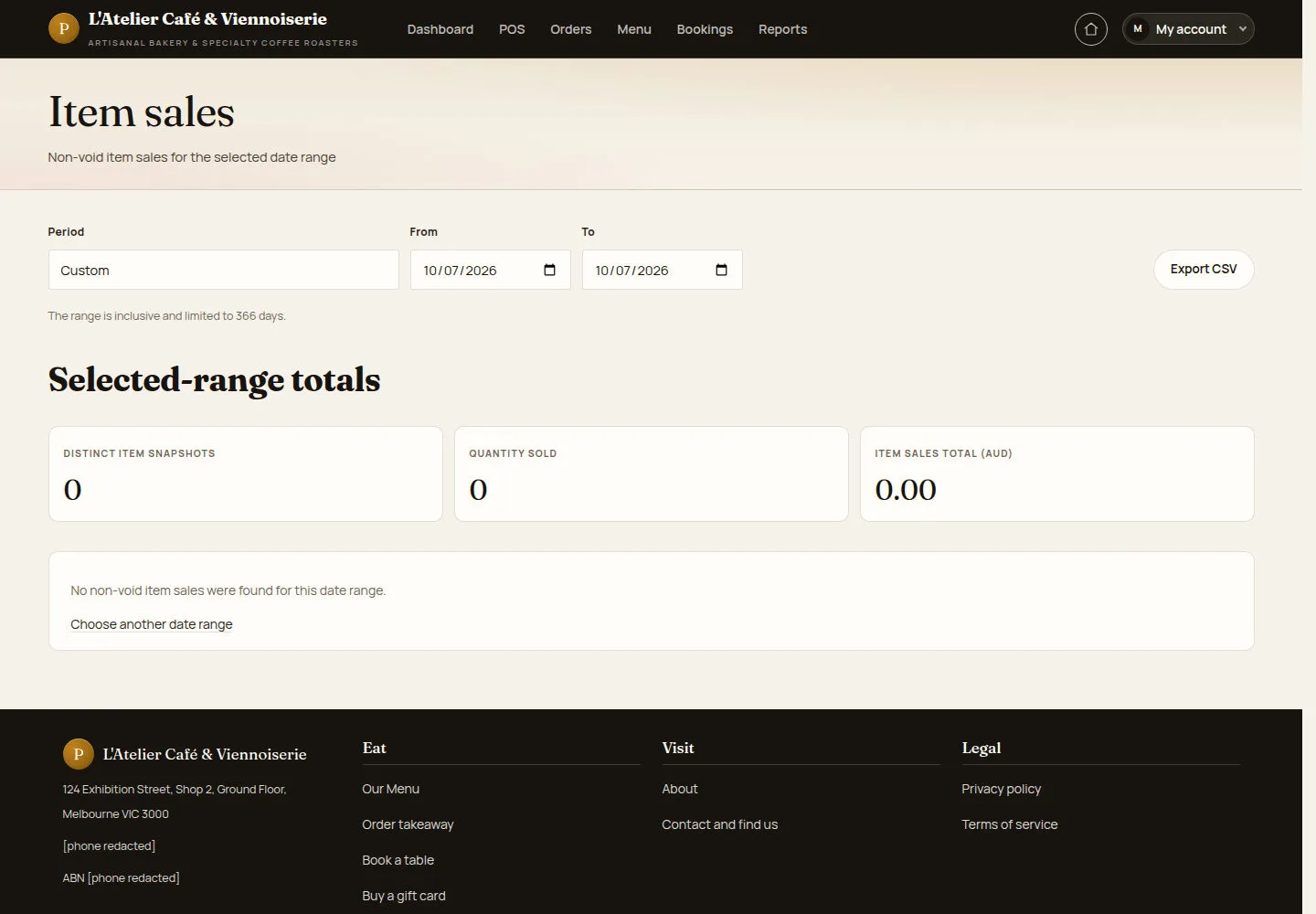Select the Selected-range totals heading

[215, 379]
